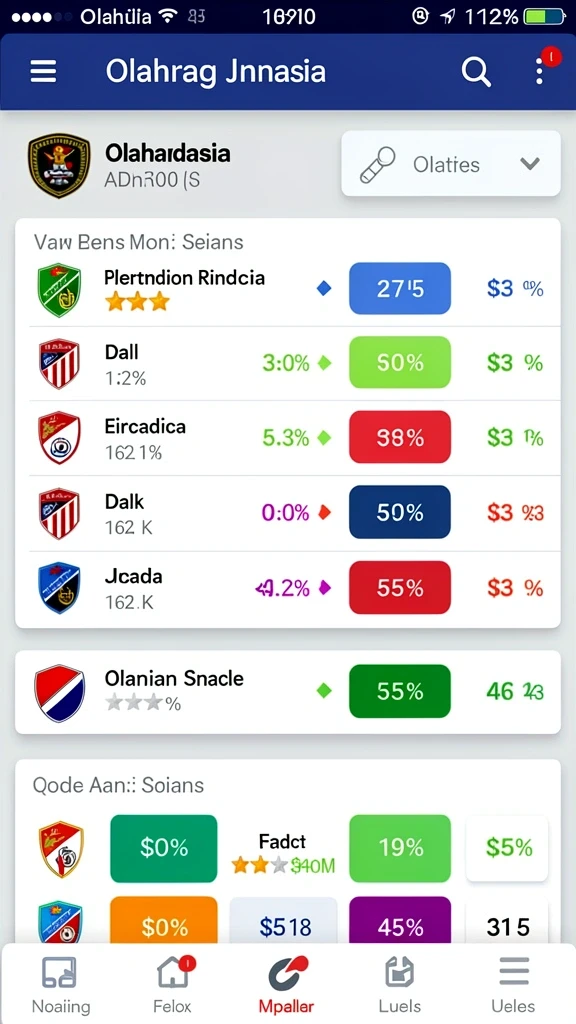Tap the red 38% button for Eircadica

coord(400,437)
